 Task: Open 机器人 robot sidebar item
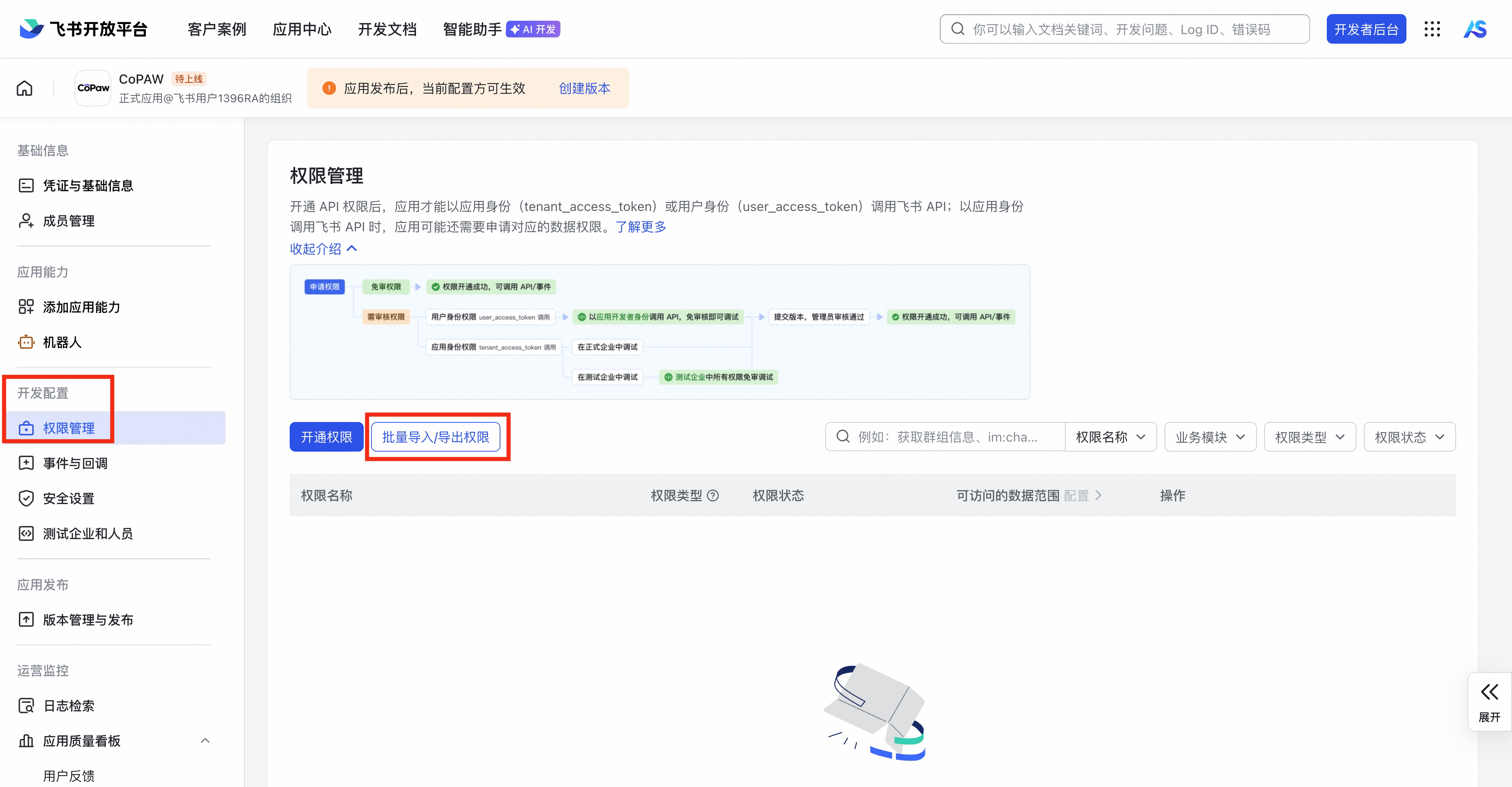[61, 342]
